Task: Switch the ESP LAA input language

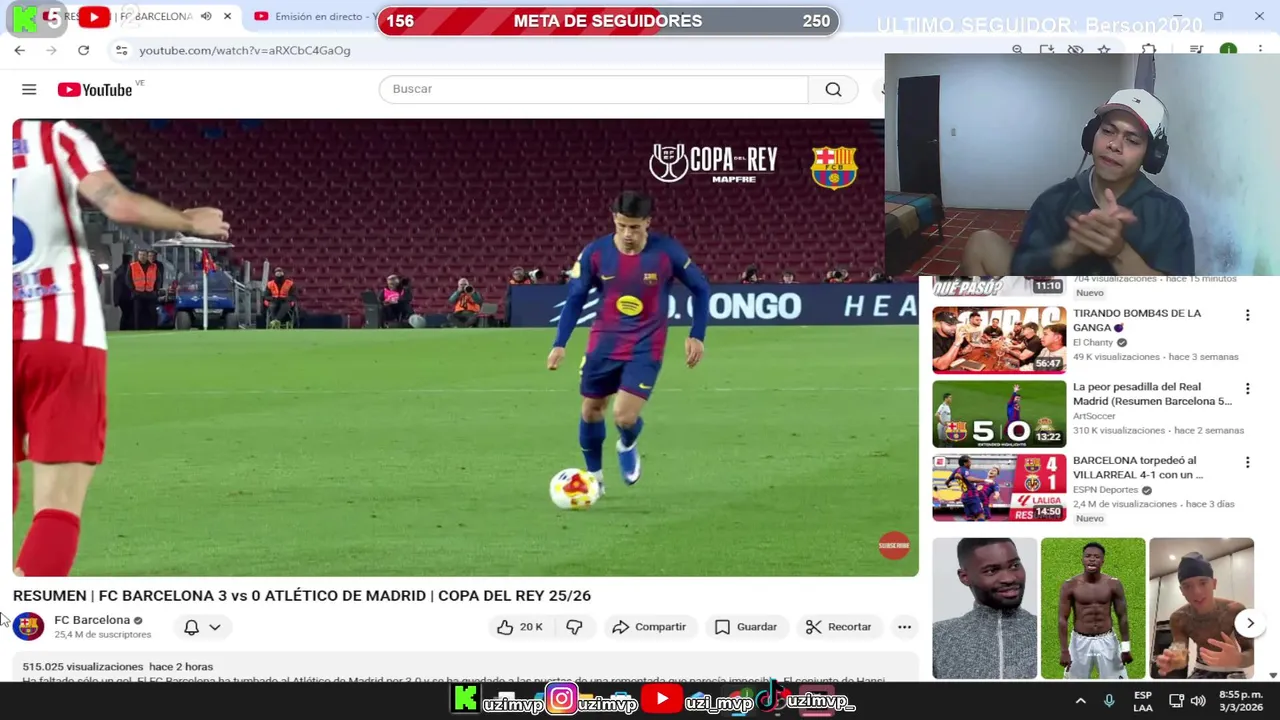Action: (x=1143, y=701)
